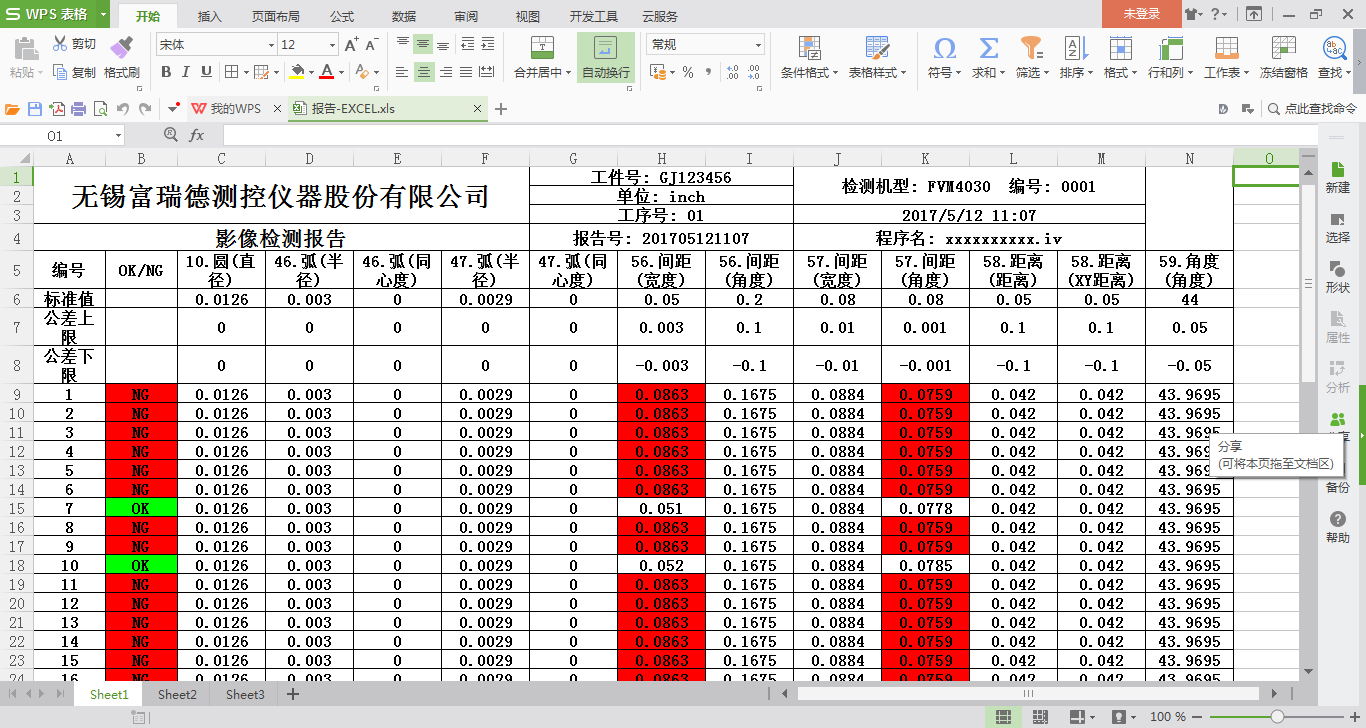Toggle Underline formatting
This screenshot has width=1366, height=728.
click(x=206, y=72)
